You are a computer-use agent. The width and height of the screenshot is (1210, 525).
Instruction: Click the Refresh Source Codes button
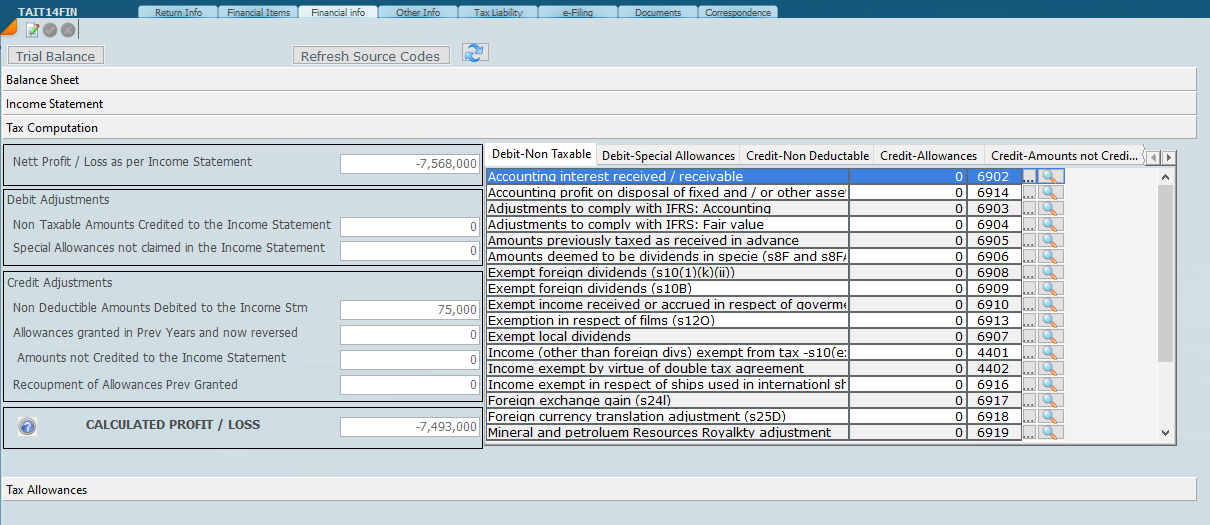[370, 57]
